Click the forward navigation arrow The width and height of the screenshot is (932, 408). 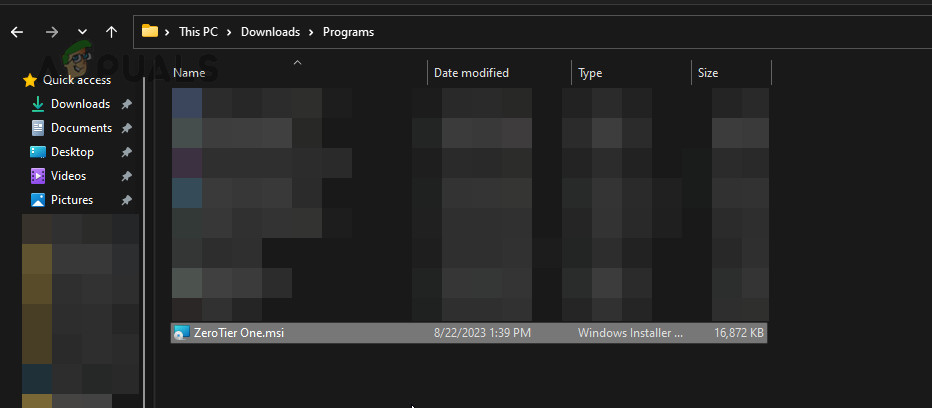(x=52, y=32)
